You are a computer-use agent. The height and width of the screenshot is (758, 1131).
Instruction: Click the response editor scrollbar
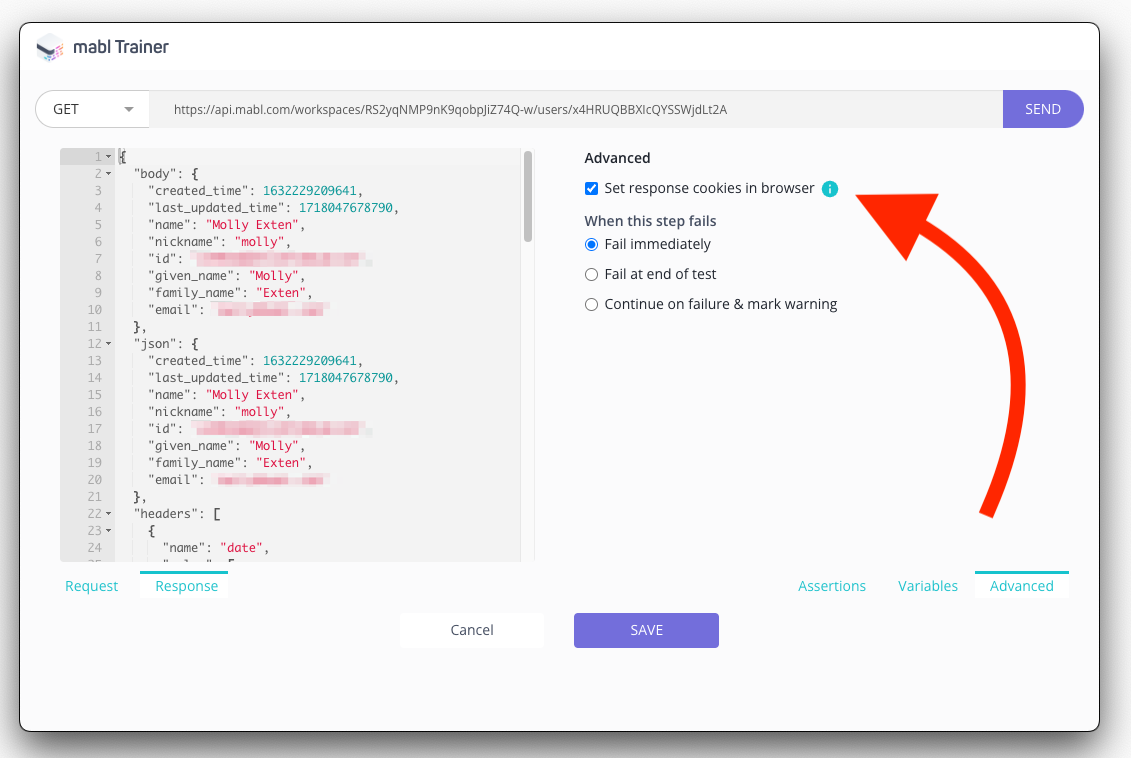tap(528, 196)
